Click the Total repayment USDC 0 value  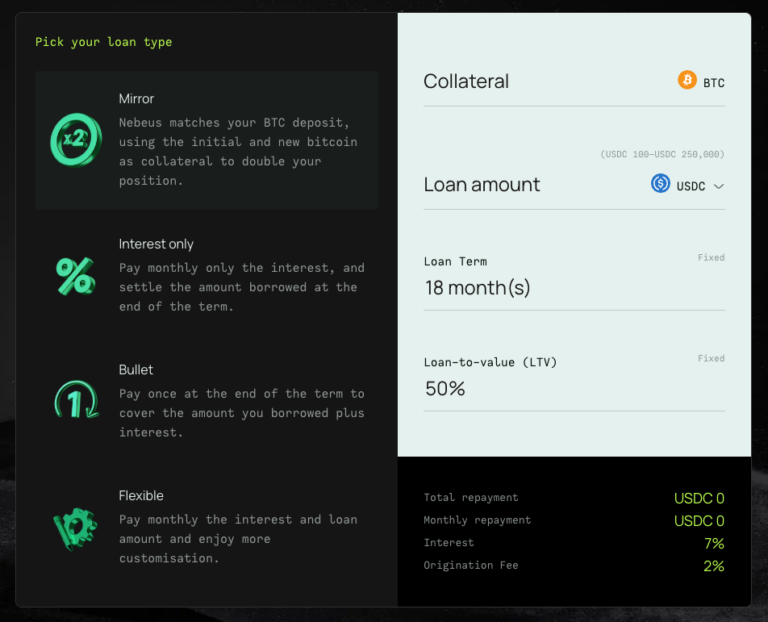pyautogui.click(x=698, y=498)
